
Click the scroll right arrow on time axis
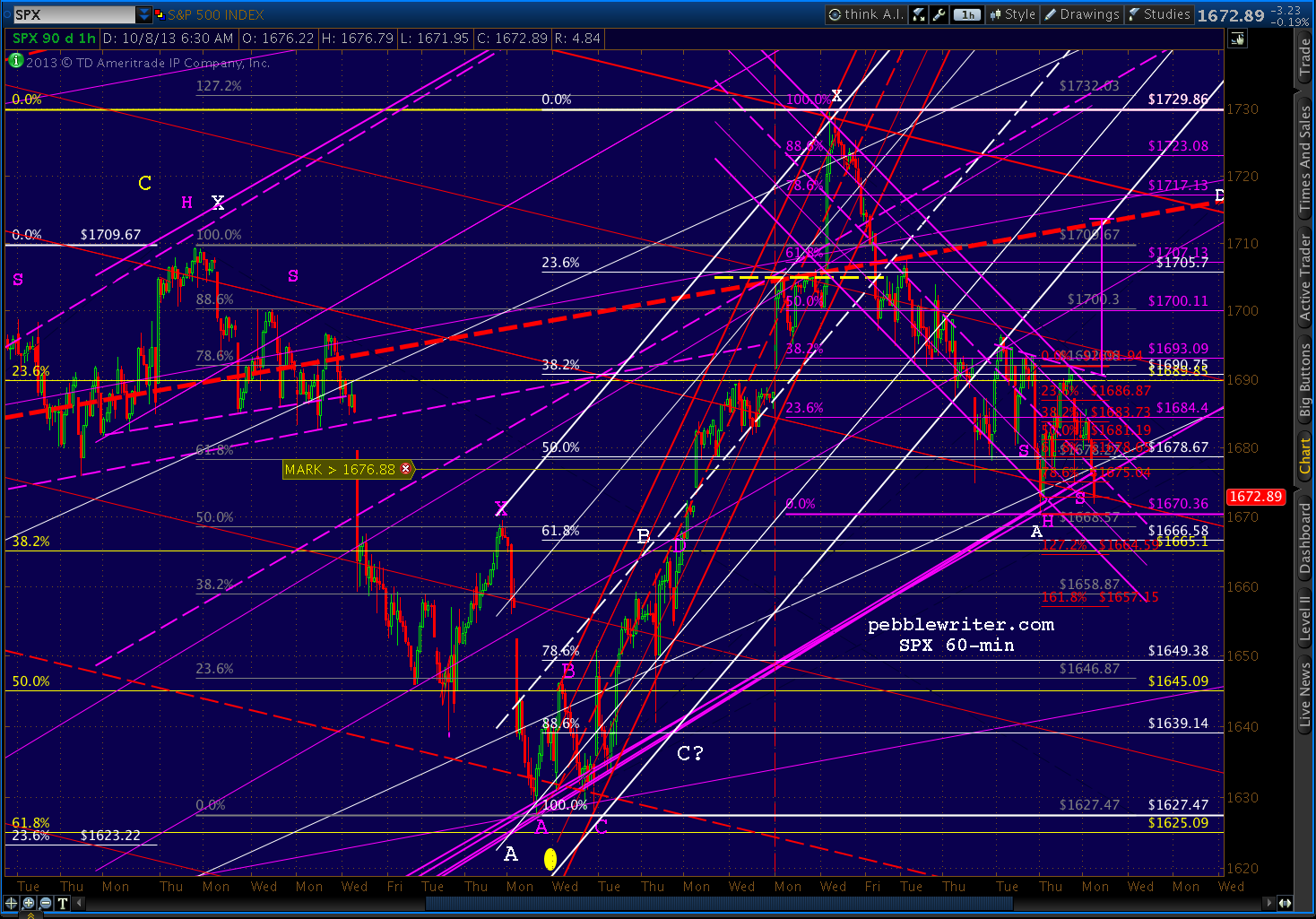tap(1268, 903)
